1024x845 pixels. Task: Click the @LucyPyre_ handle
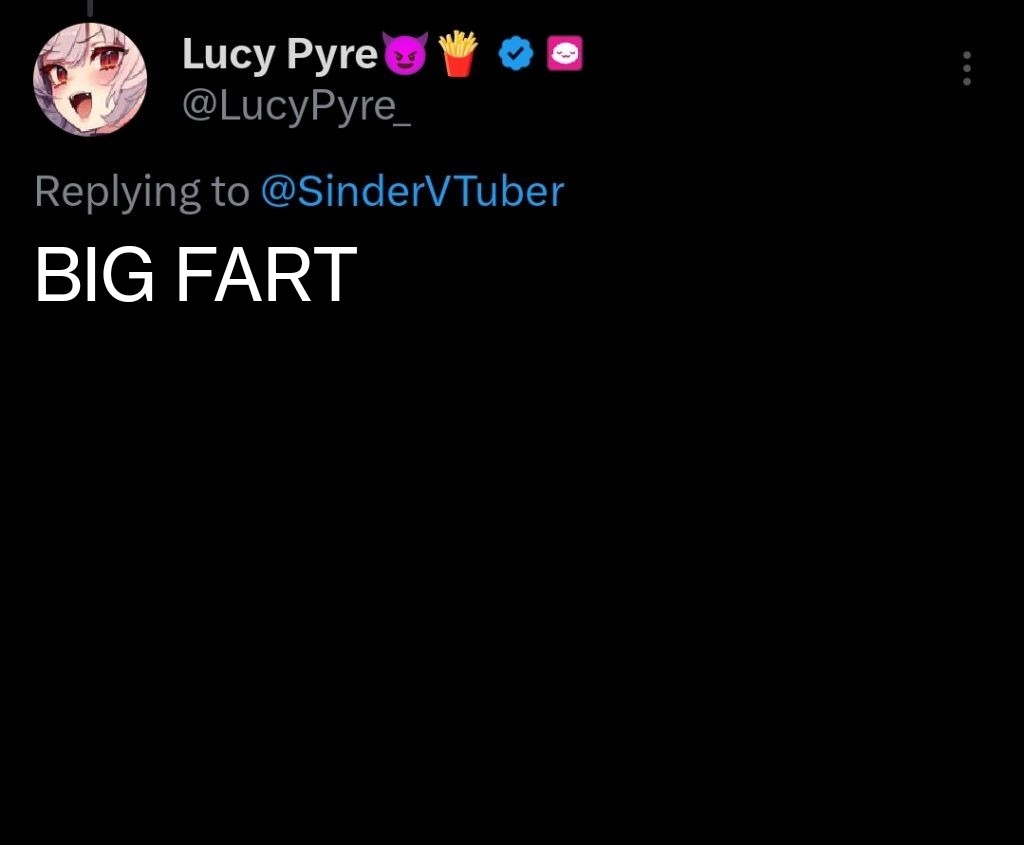point(296,106)
